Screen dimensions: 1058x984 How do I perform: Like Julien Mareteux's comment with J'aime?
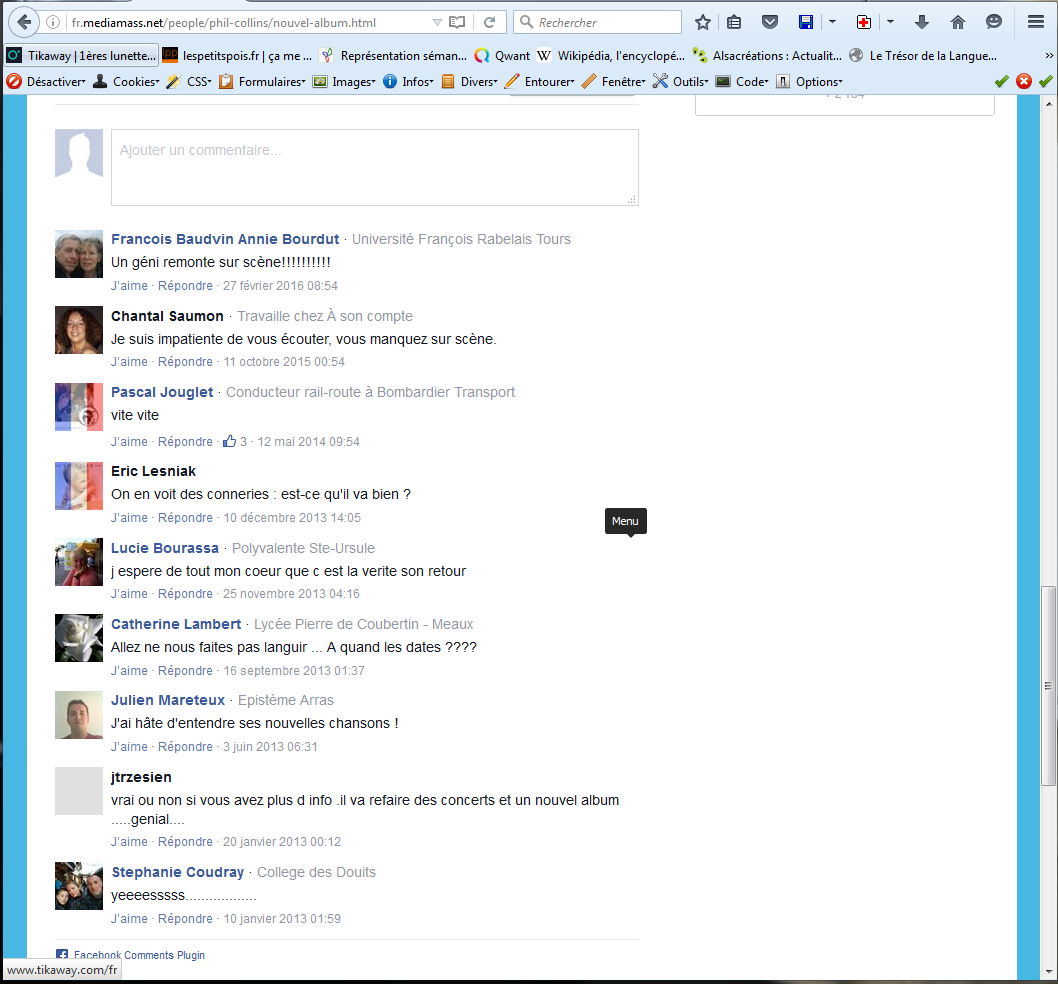pyautogui.click(x=129, y=747)
